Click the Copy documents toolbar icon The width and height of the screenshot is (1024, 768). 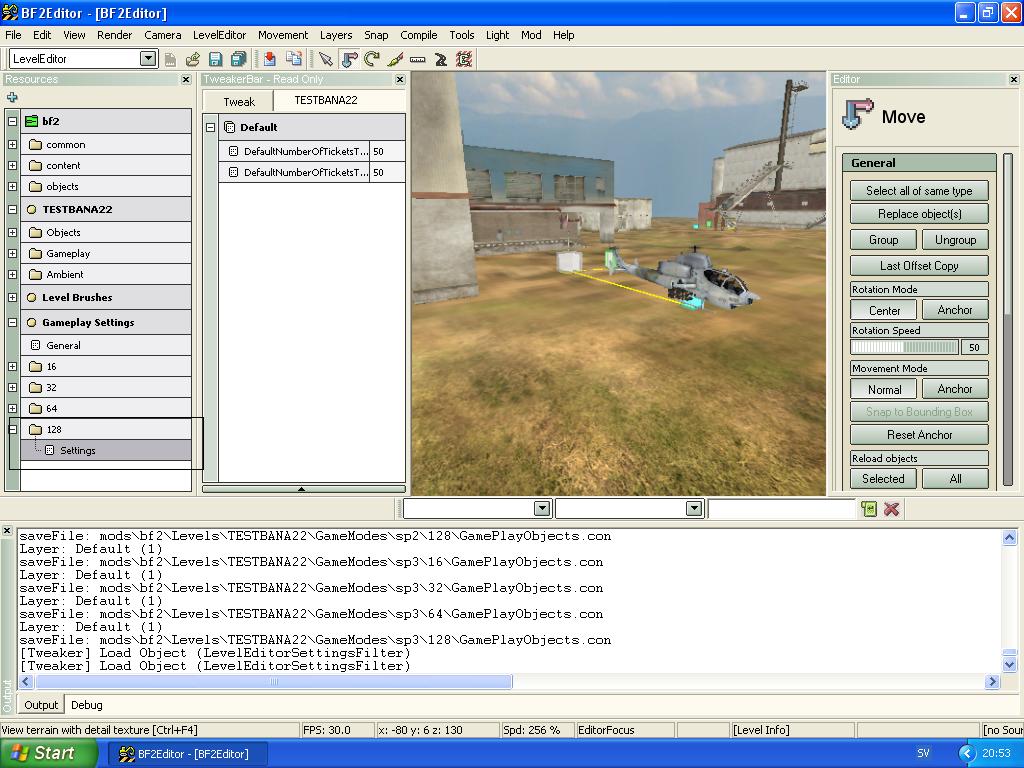coord(294,59)
